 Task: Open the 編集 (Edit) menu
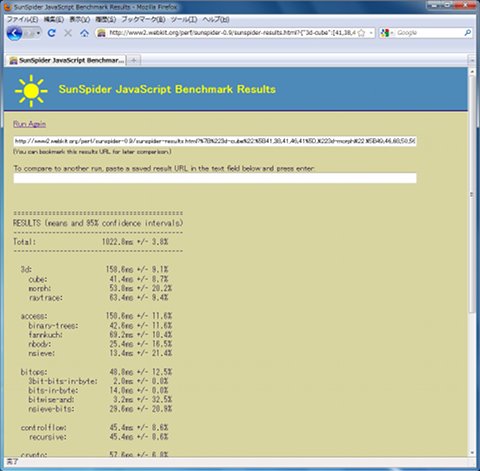(x=53, y=20)
